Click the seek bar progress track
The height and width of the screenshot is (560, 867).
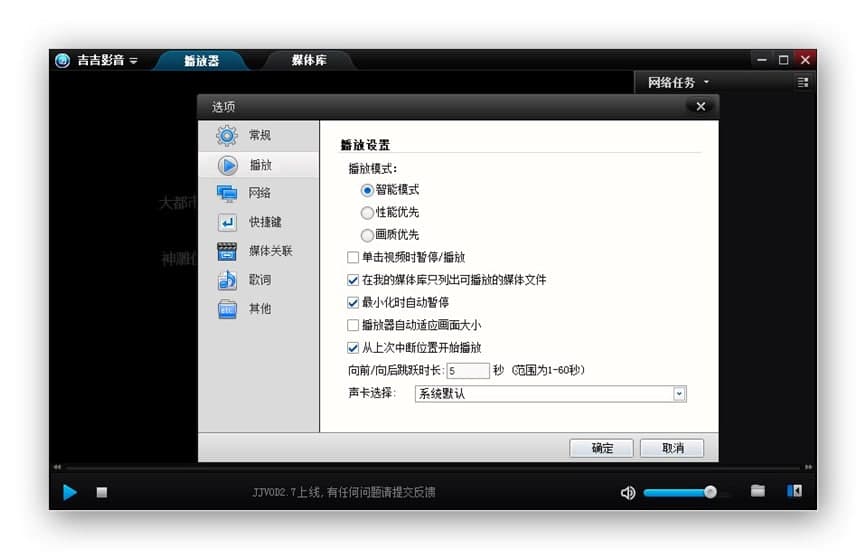pos(433,467)
